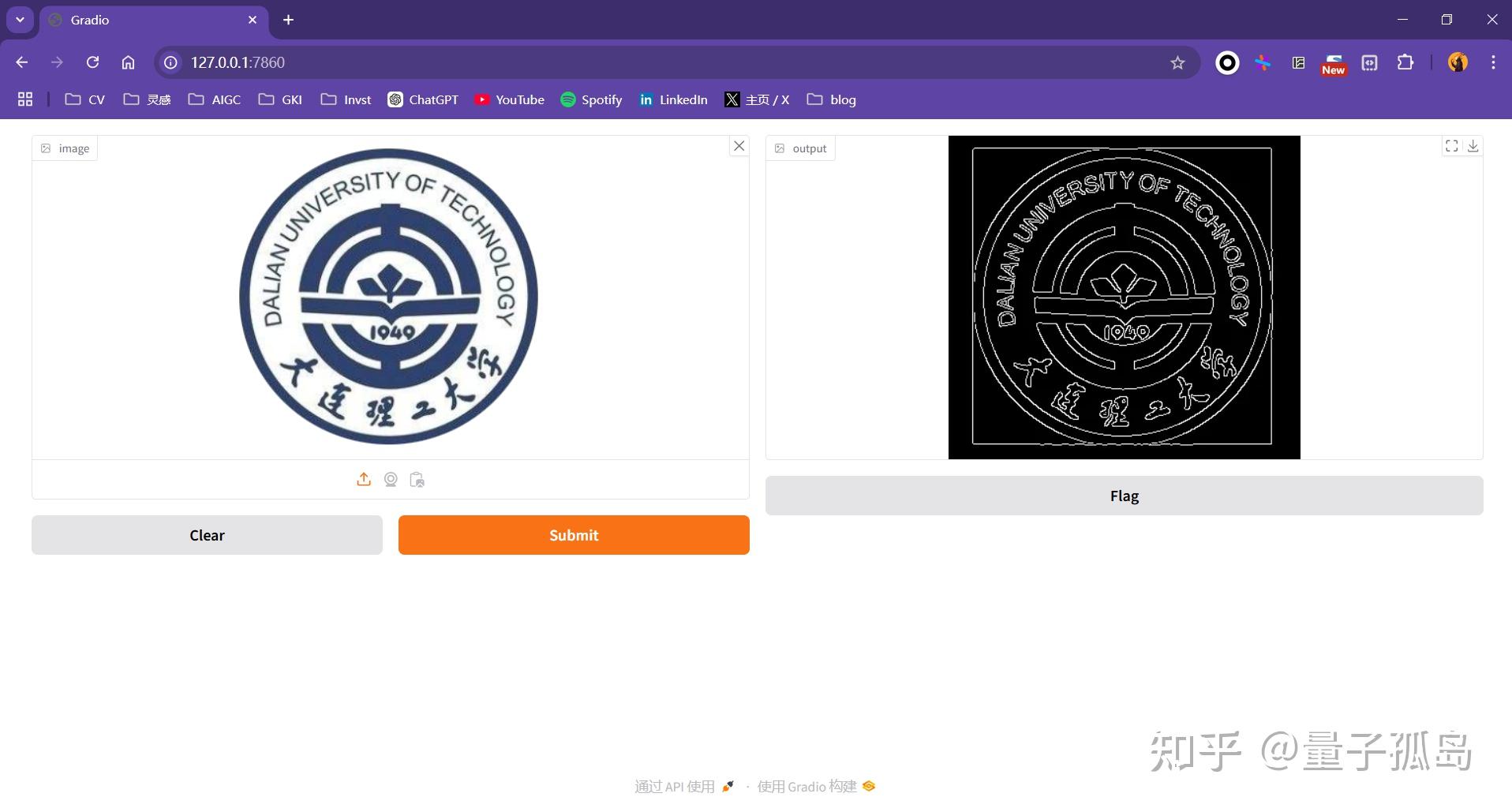Click the edge-detected output image
The height and width of the screenshot is (812, 1512).
pyautogui.click(x=1125, y=297)
